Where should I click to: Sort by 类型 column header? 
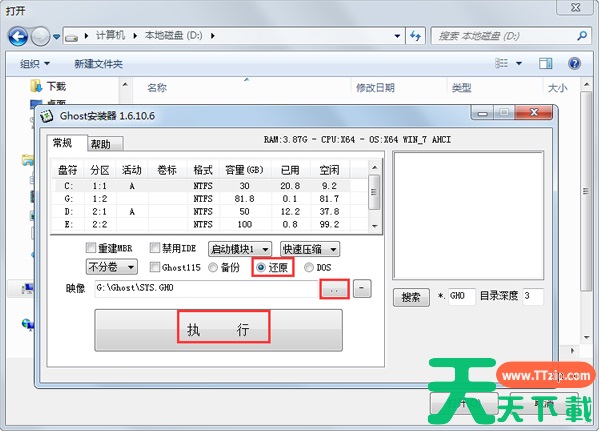click(461, 88)
